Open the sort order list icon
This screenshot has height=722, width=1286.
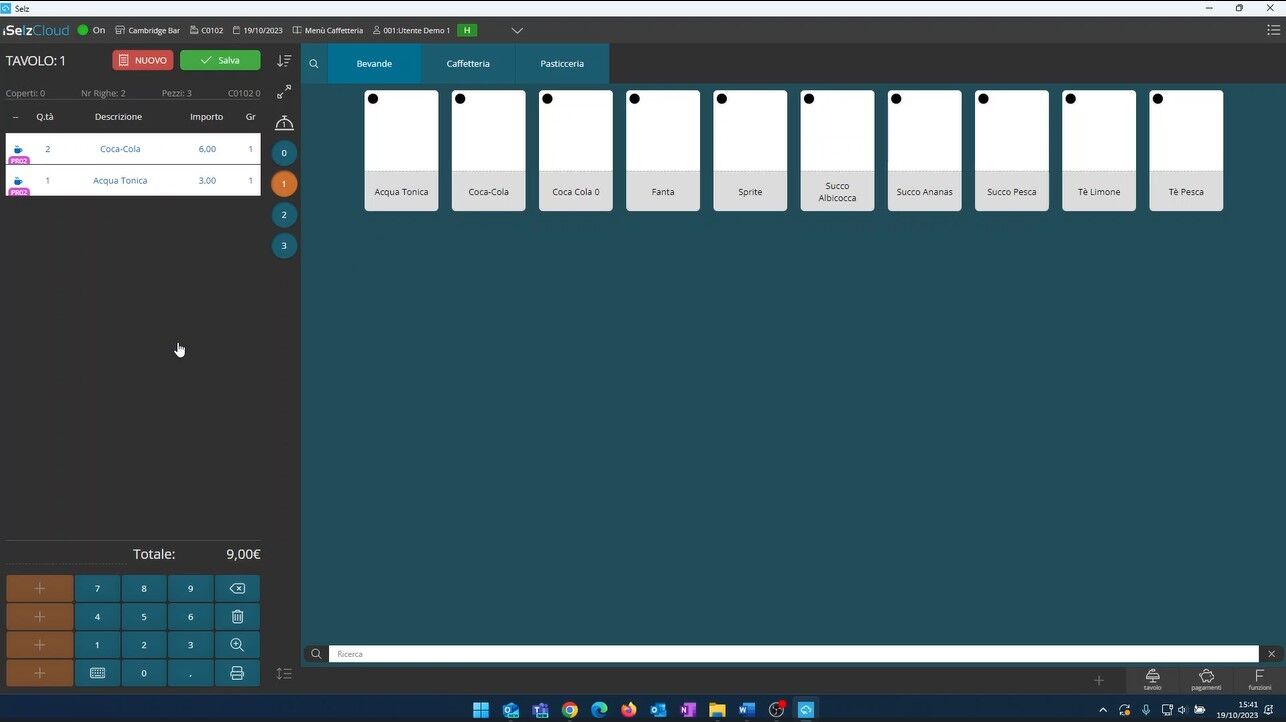(x=284, y=61)
